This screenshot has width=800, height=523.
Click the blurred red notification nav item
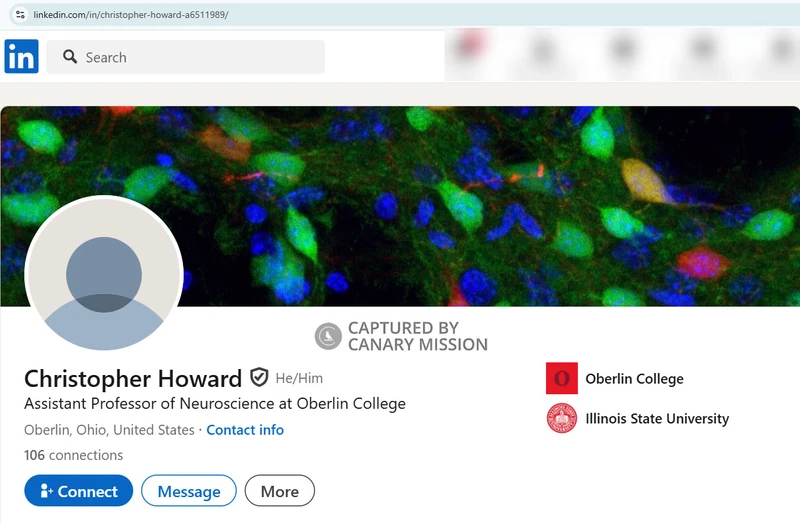469,45
